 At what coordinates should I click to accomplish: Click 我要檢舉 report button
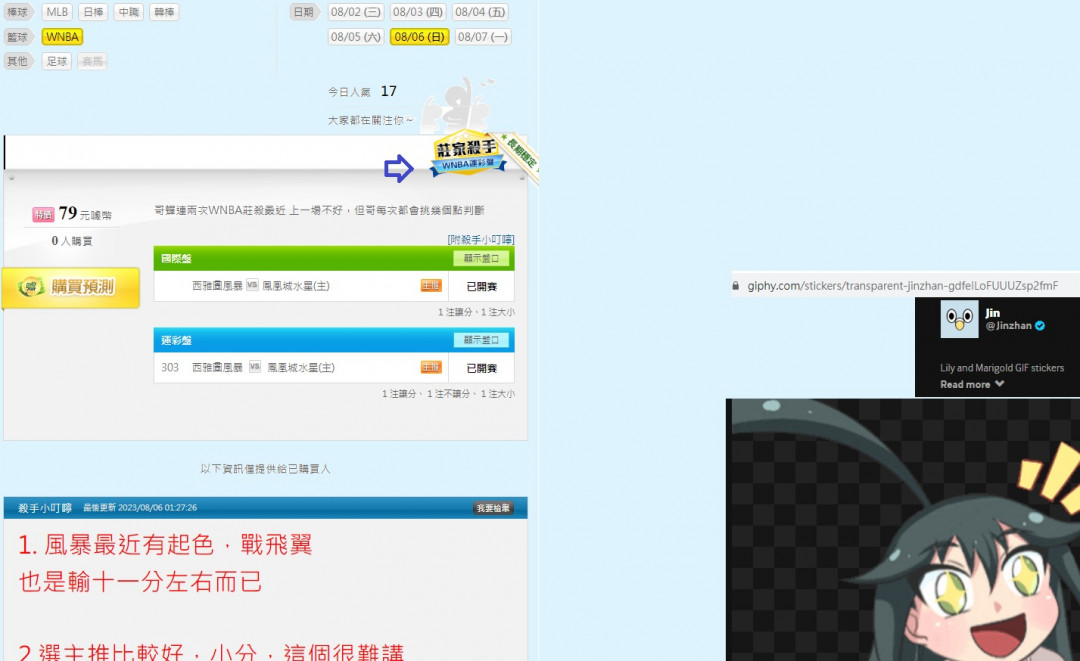pyautogui.click(x=493, y=508)
